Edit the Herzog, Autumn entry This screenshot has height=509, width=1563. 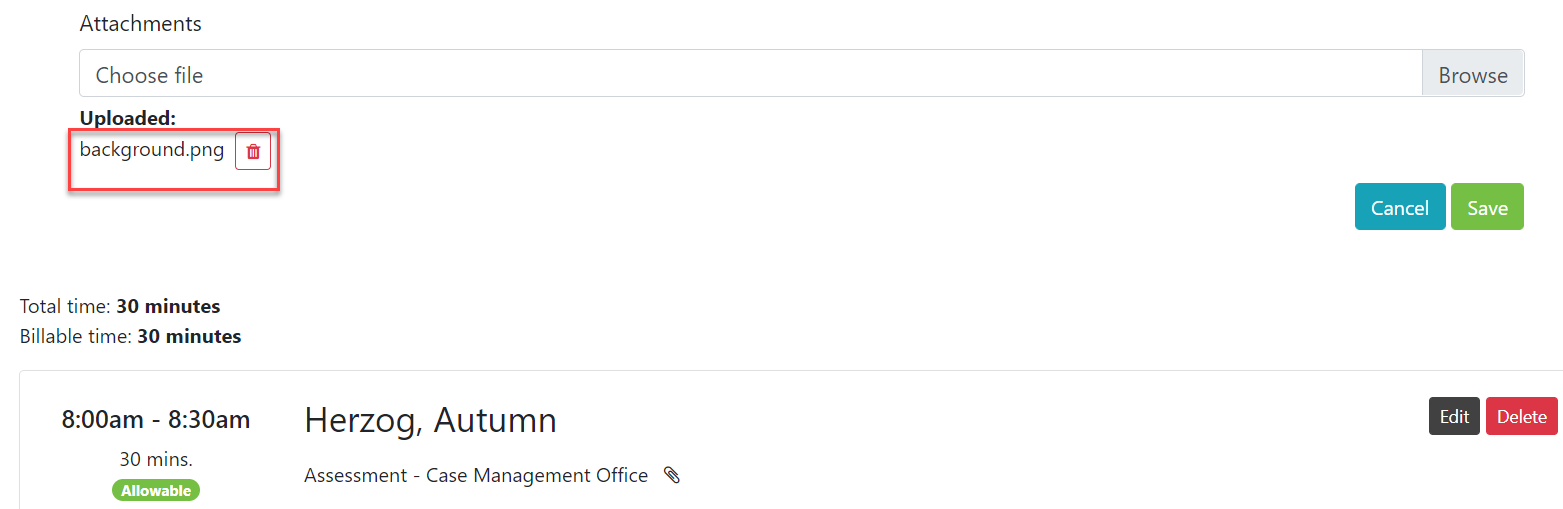coord(1454,417)
